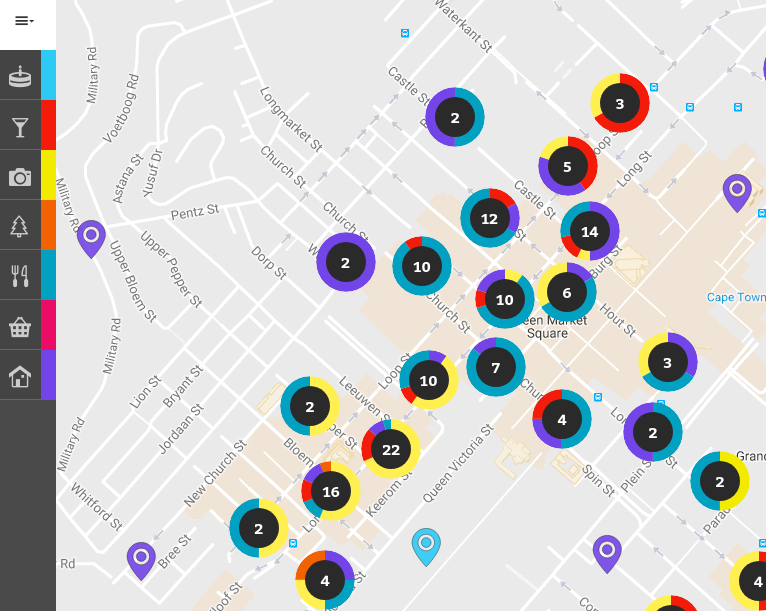Select the camera sightseeing category icon

(x=20, y=176)
